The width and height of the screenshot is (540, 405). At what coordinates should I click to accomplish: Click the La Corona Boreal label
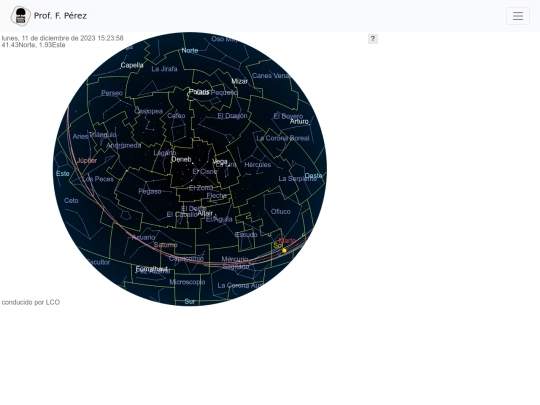click(x=283, y=138)
